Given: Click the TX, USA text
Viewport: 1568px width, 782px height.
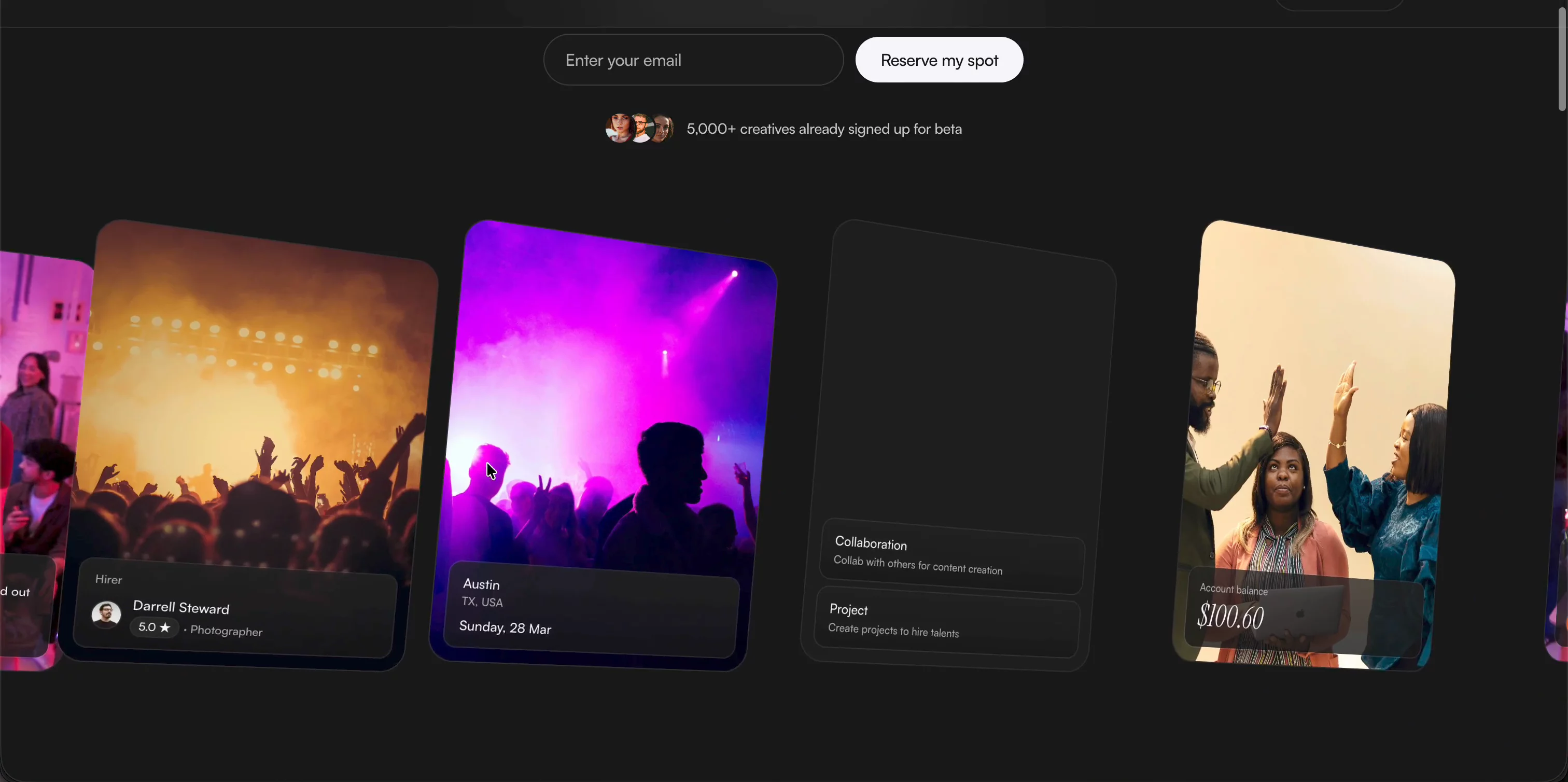Looking at the screenshot, I should [482, 602].
